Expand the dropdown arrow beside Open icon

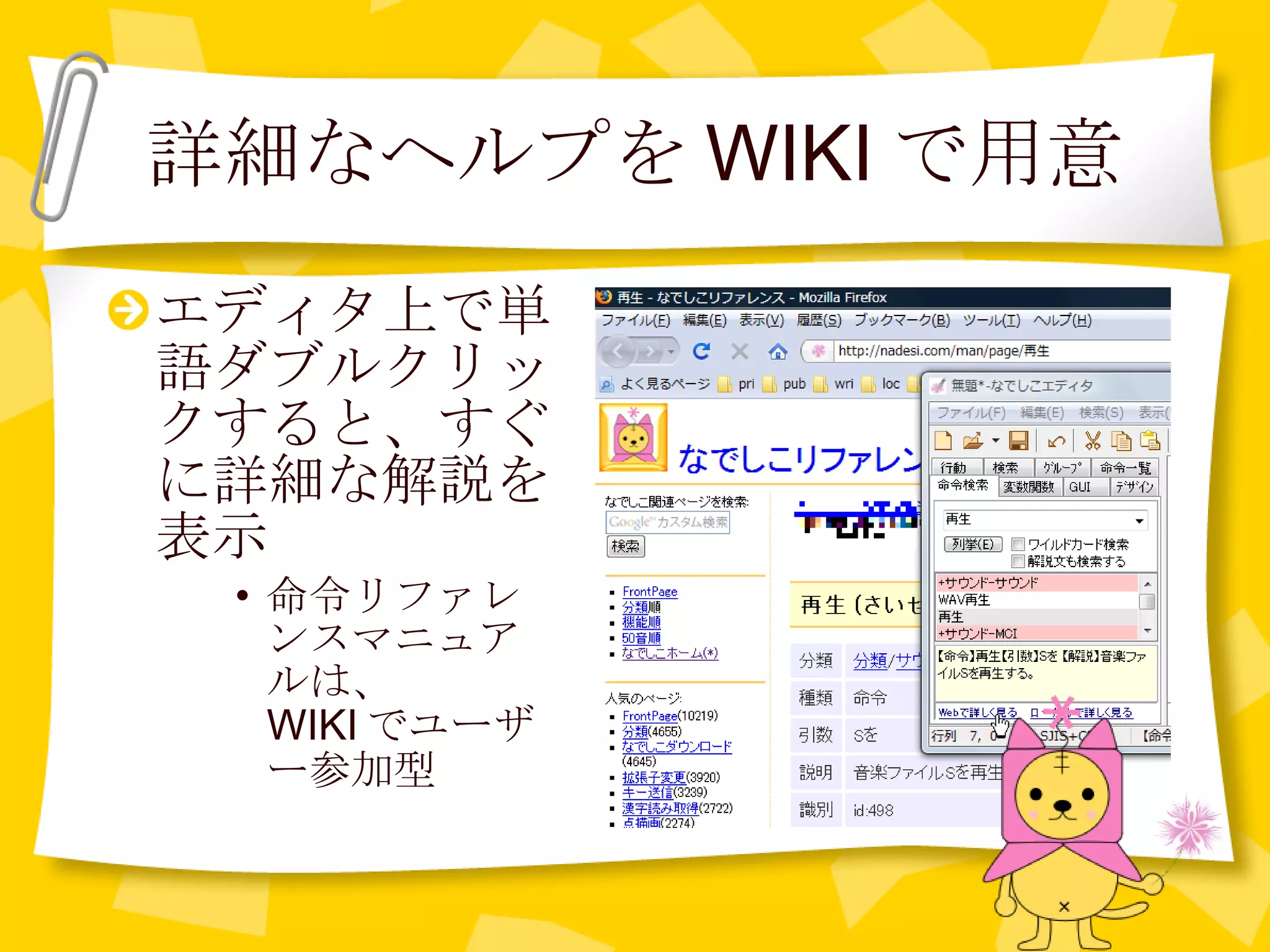click(x=995, y=441)
